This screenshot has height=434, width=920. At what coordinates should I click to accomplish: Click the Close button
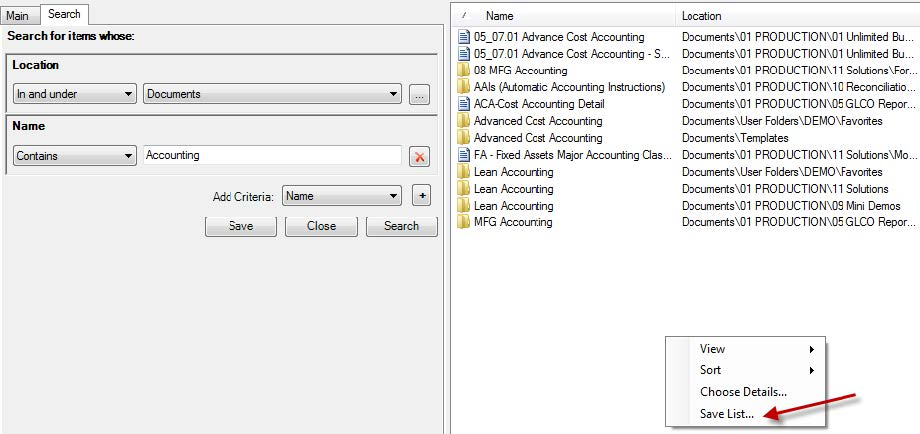click(321, 226)
